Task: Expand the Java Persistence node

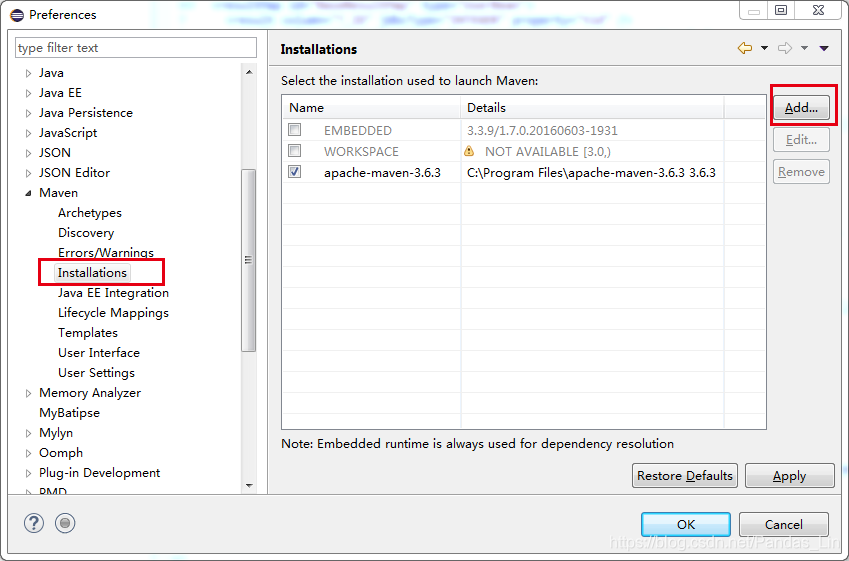Action: (x=29, y=113)
